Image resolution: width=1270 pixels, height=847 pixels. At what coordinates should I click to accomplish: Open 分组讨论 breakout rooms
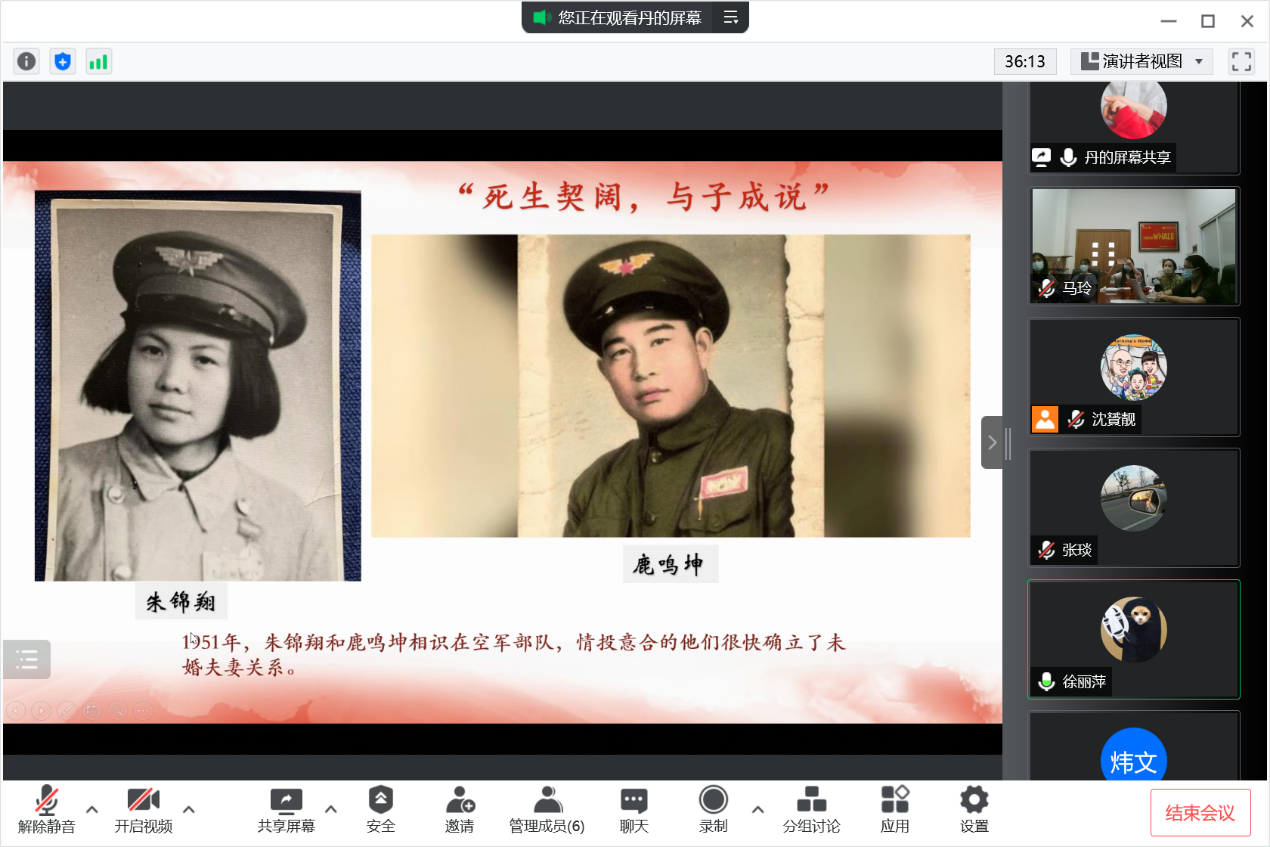pos(811,809)
